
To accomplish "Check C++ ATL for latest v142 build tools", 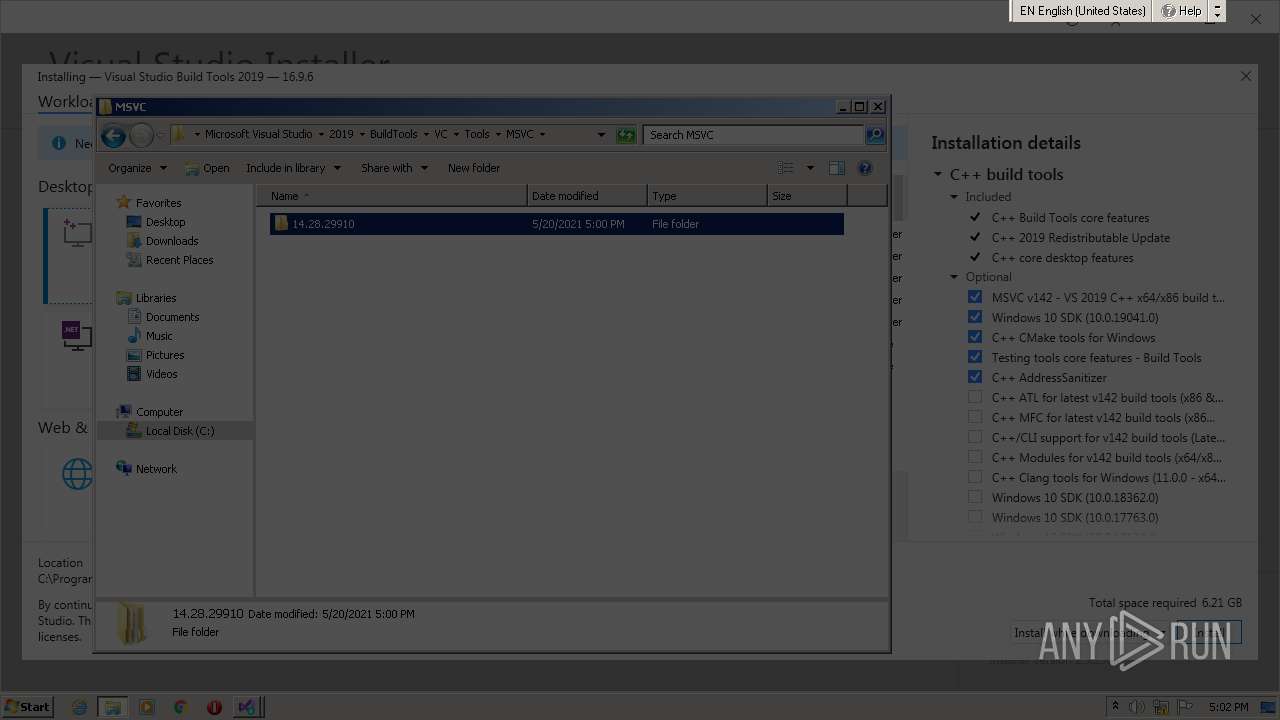I will tap(975, 397).
